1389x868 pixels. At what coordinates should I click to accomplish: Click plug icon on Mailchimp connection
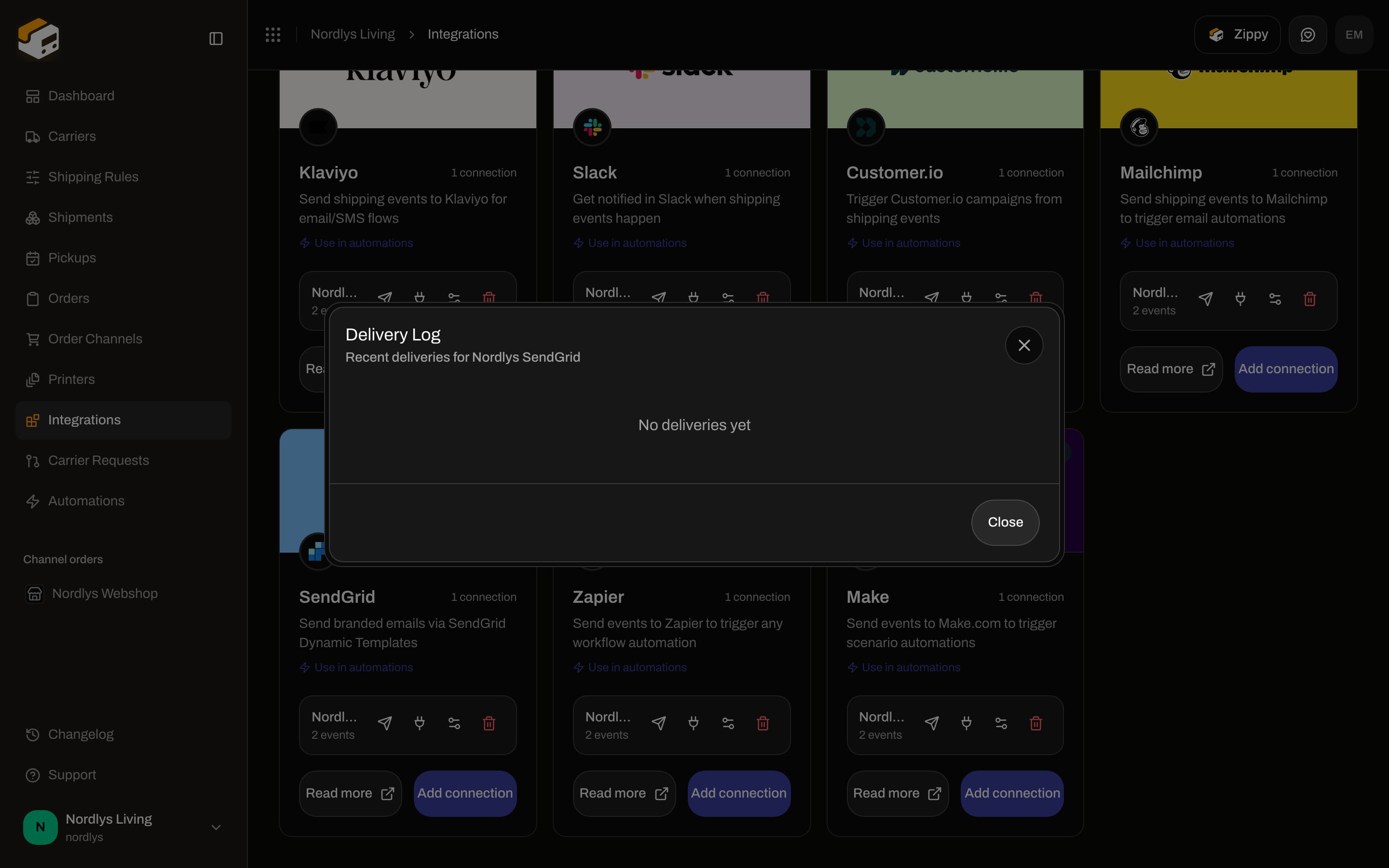1240,298
